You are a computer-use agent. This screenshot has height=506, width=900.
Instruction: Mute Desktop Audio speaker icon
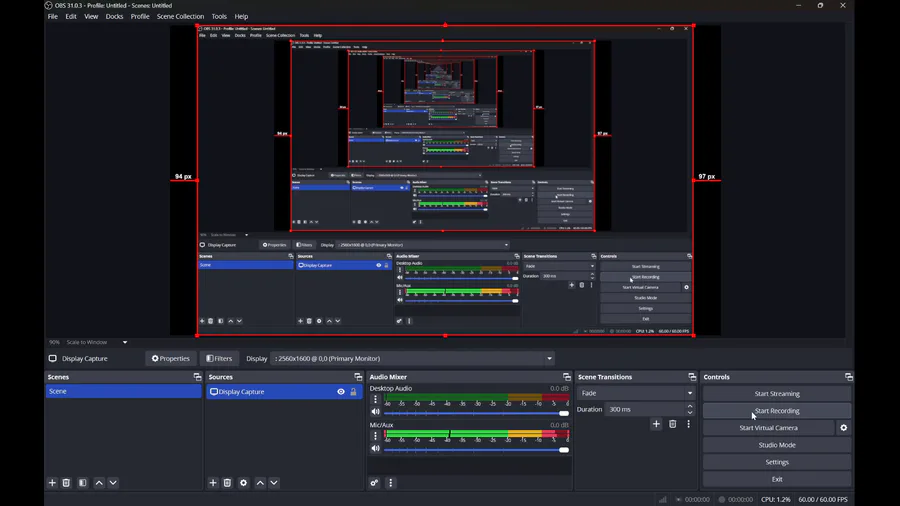click(375, 412)
